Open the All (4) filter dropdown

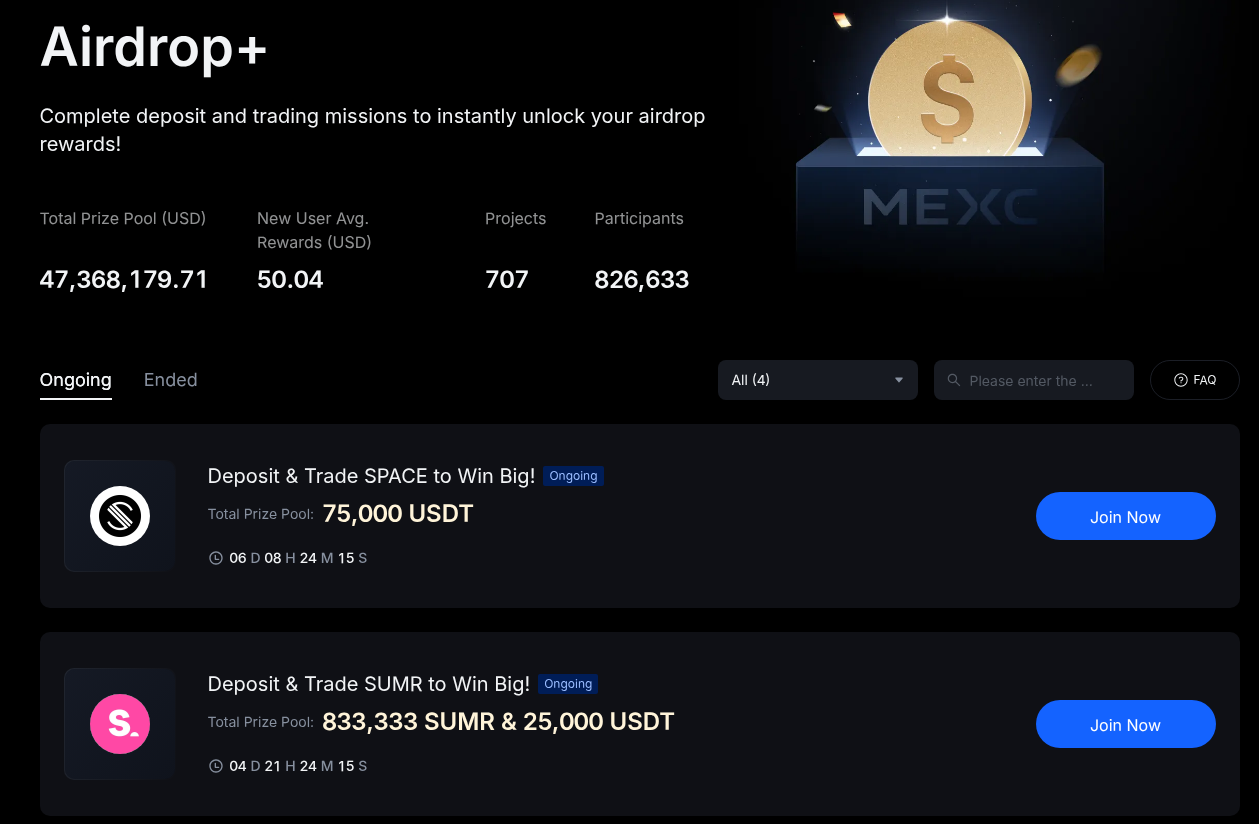point(817,380)
